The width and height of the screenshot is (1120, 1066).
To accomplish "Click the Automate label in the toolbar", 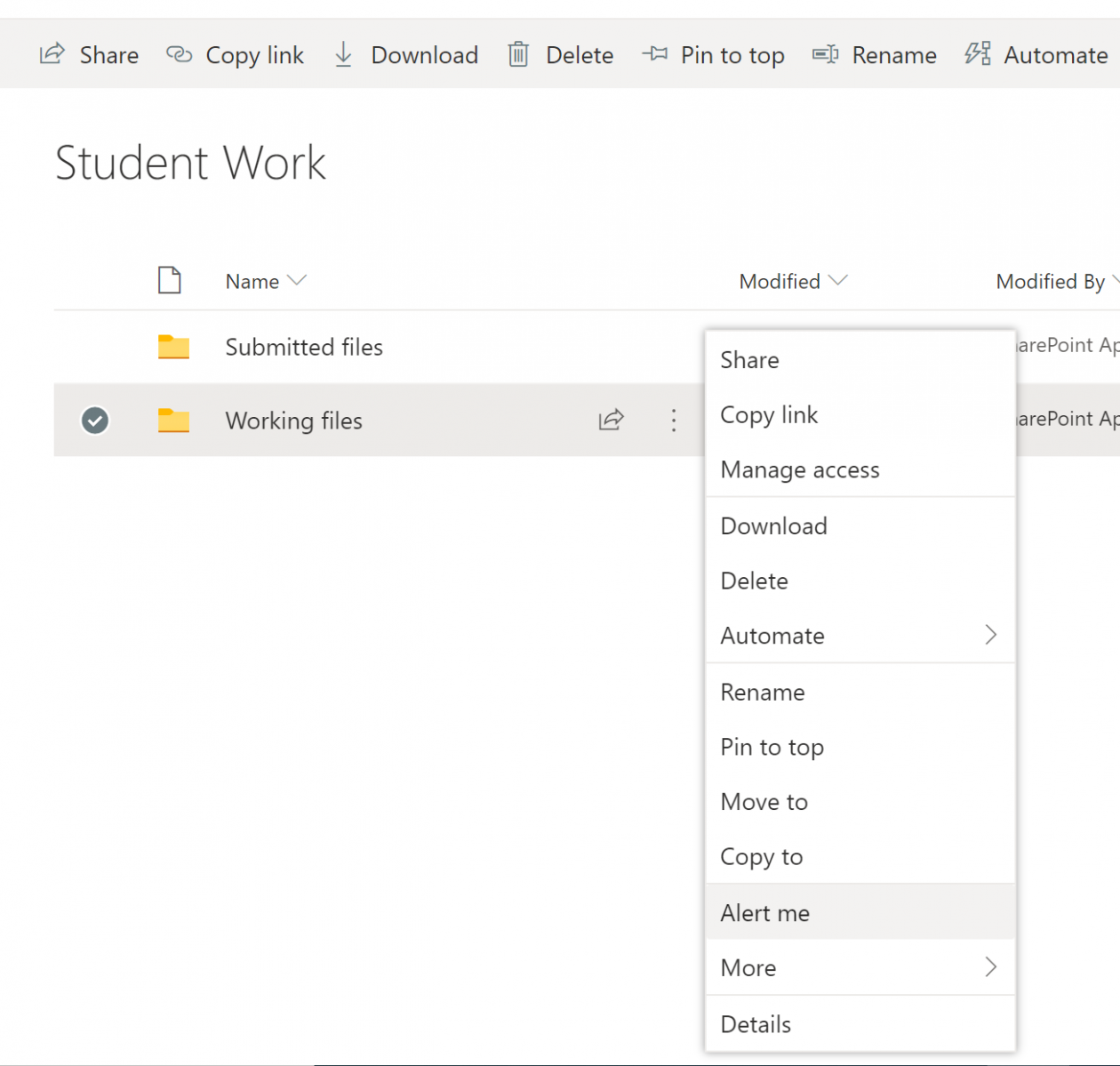I will tap(1056, 55).
